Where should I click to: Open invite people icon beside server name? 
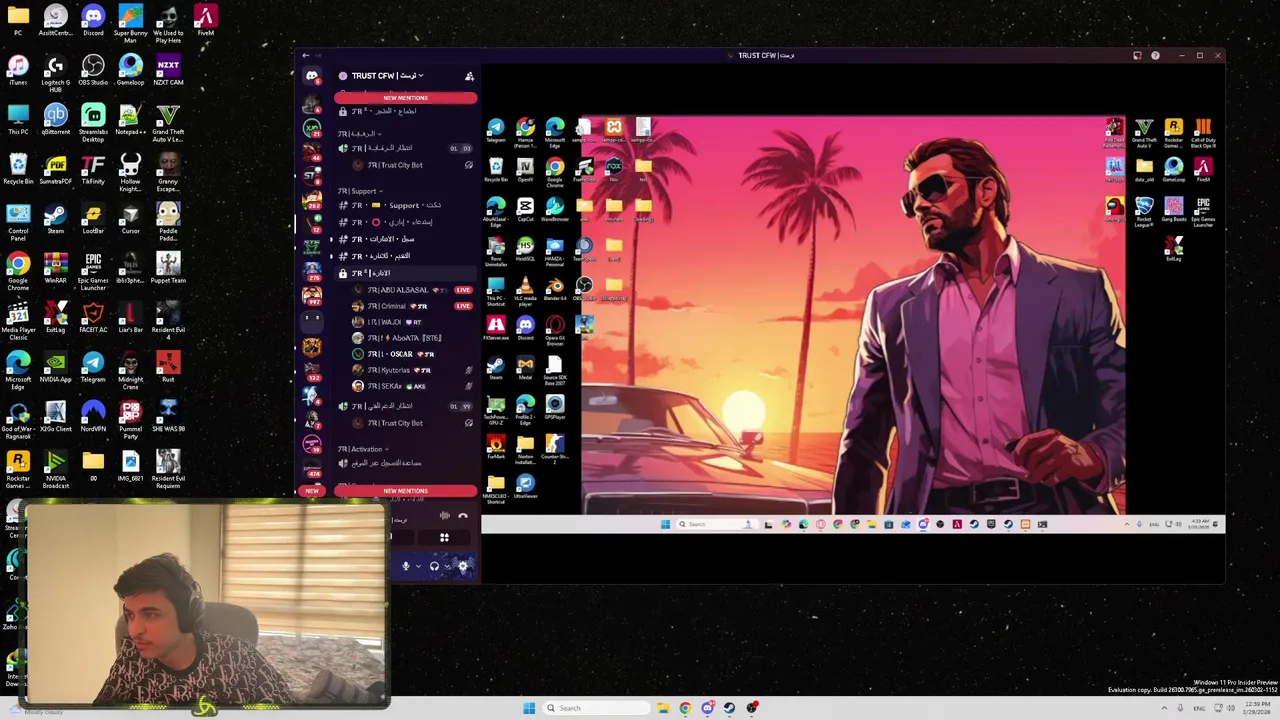[x=469, y=76]
